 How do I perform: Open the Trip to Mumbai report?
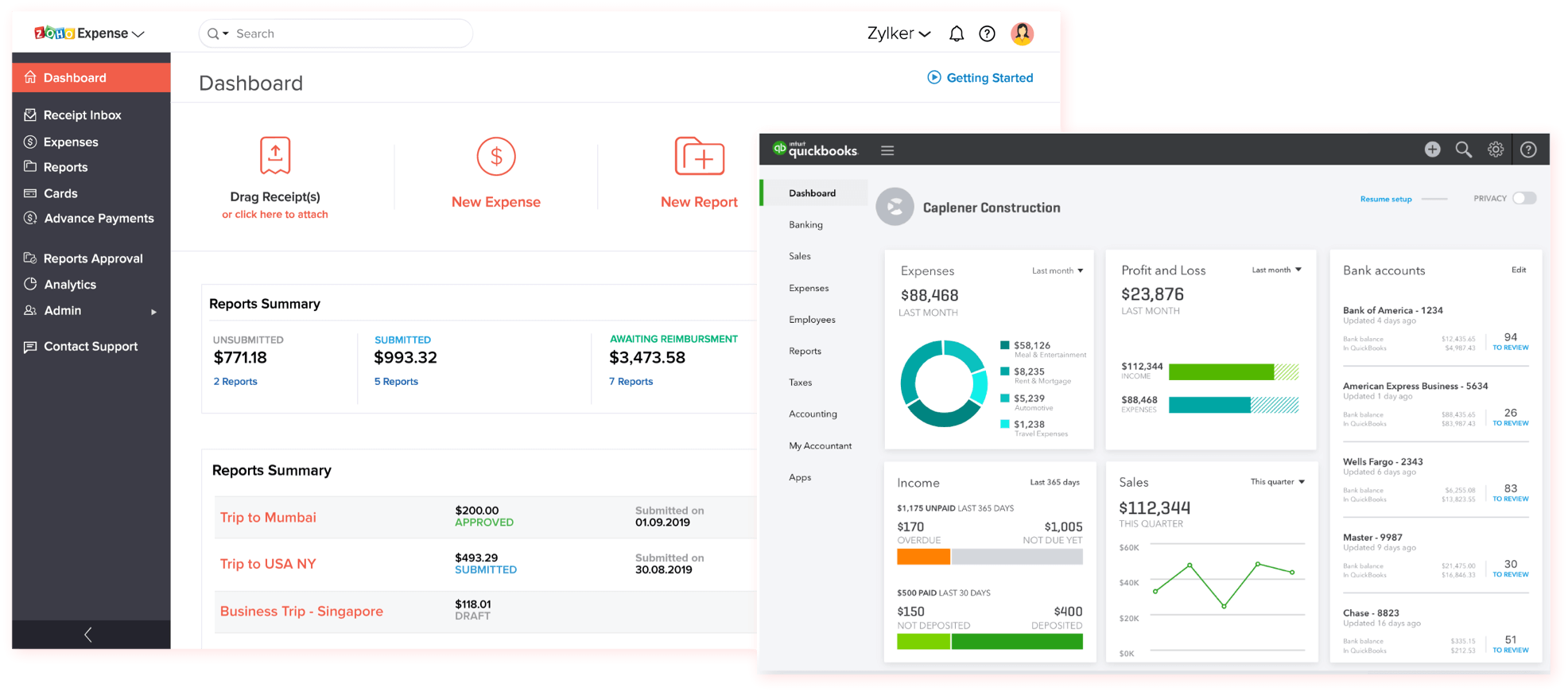268,517
